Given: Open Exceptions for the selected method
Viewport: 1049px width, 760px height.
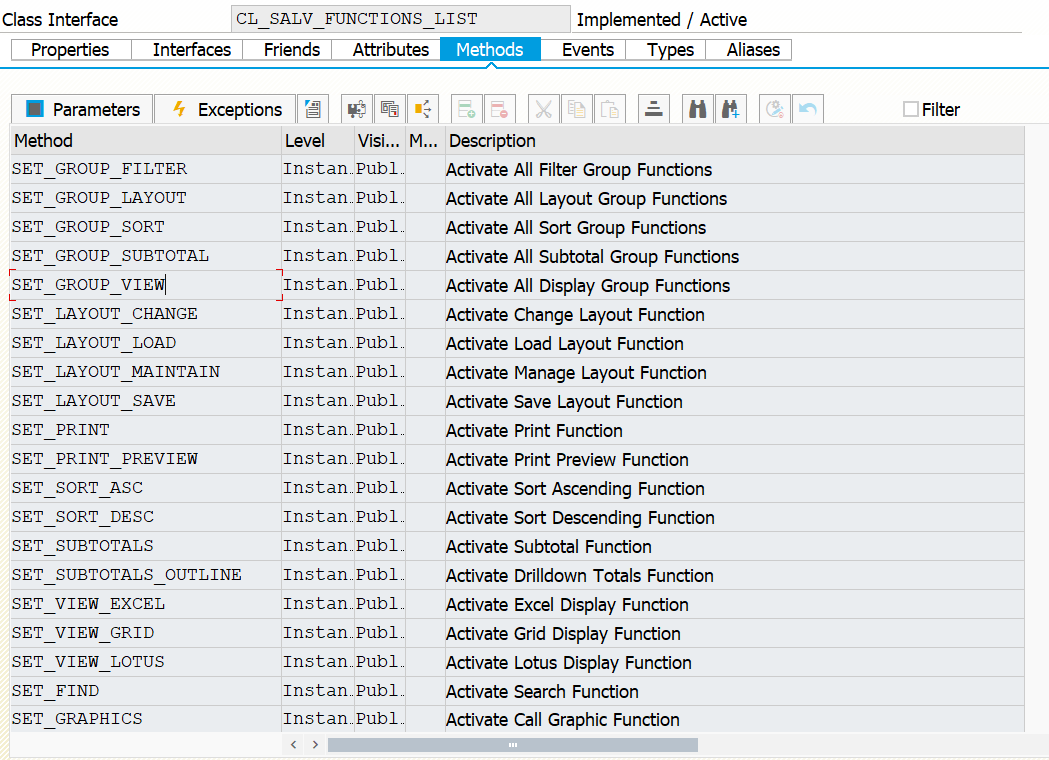Looking at the screenshot, I should pos(225,109).
